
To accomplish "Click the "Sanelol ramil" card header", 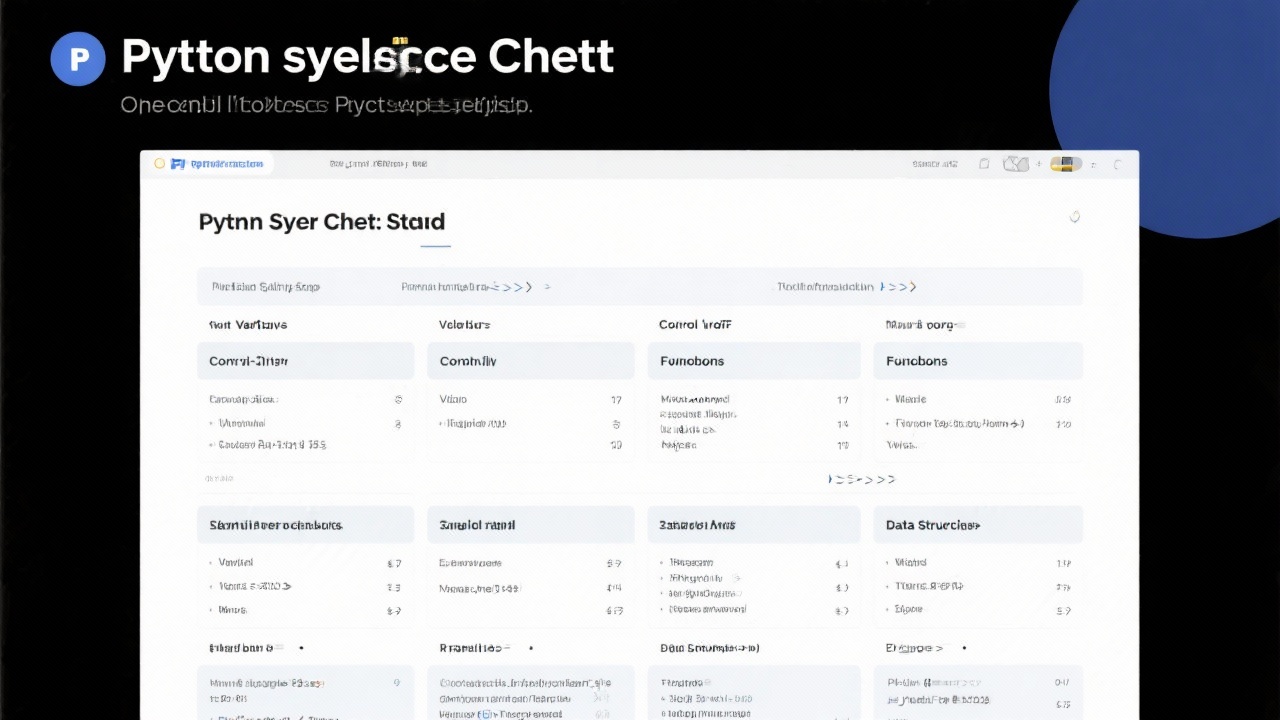I will 531,525.
